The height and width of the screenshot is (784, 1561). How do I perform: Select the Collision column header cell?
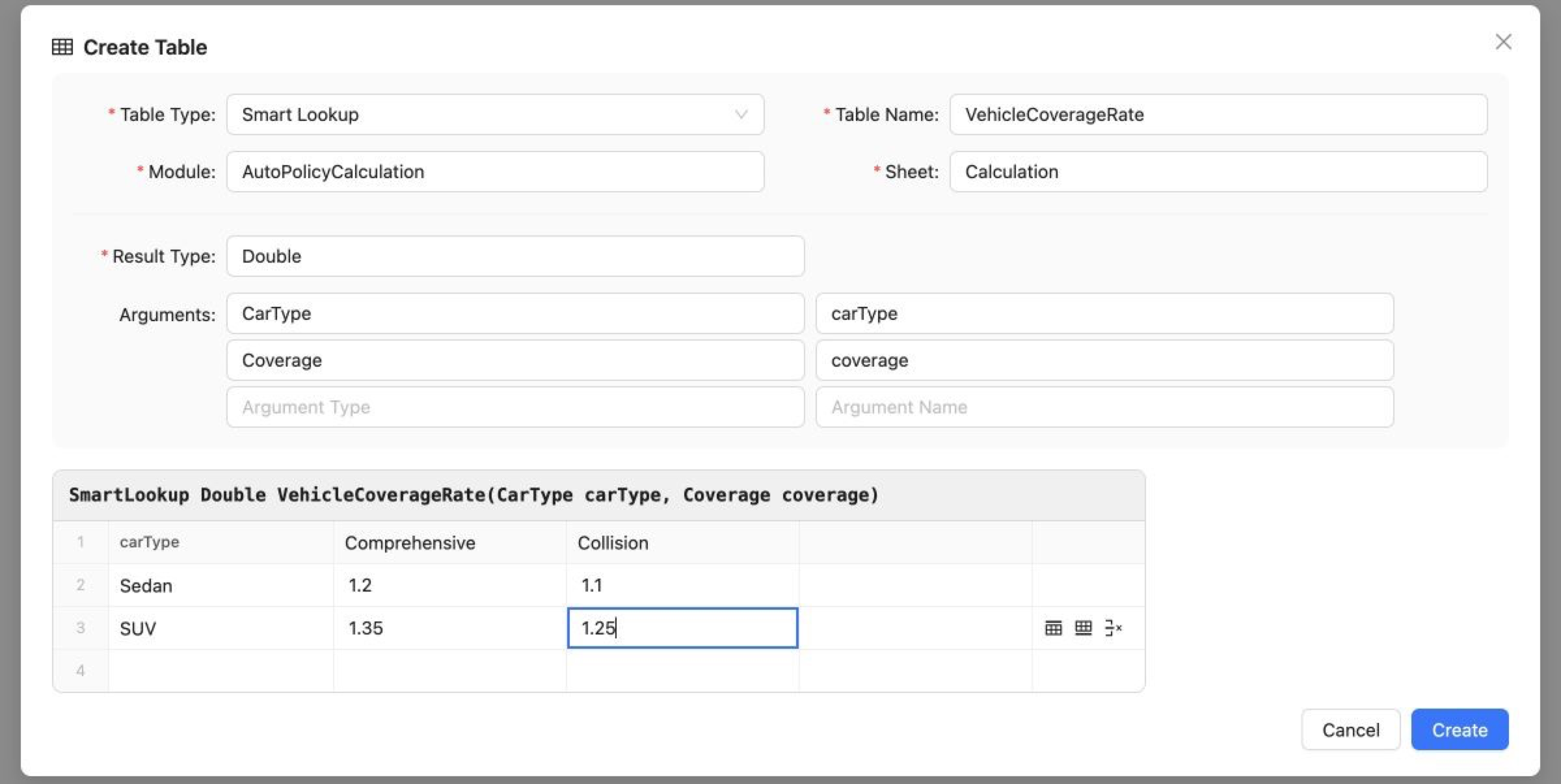point(682,542)
